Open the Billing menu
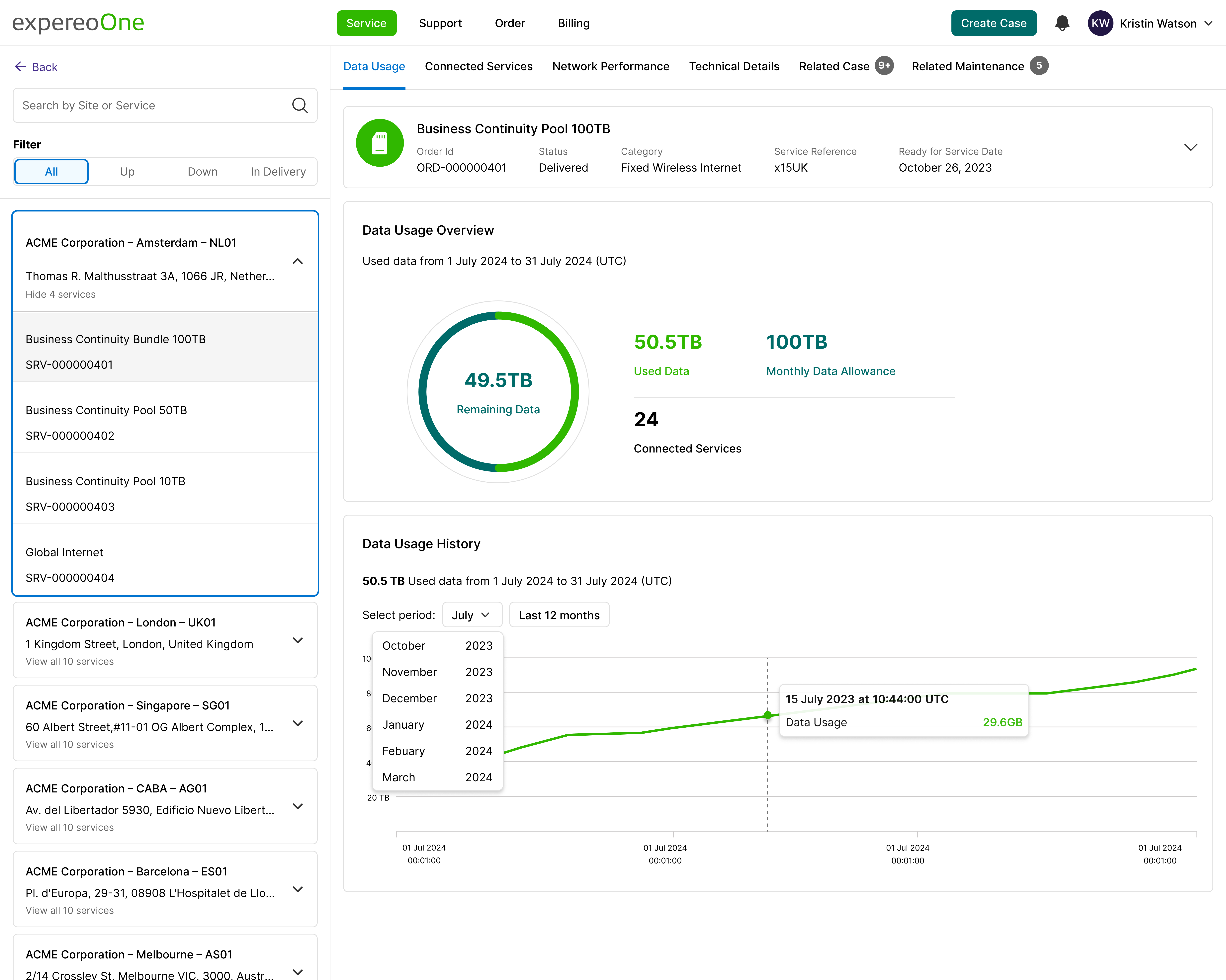 [573, 23]
